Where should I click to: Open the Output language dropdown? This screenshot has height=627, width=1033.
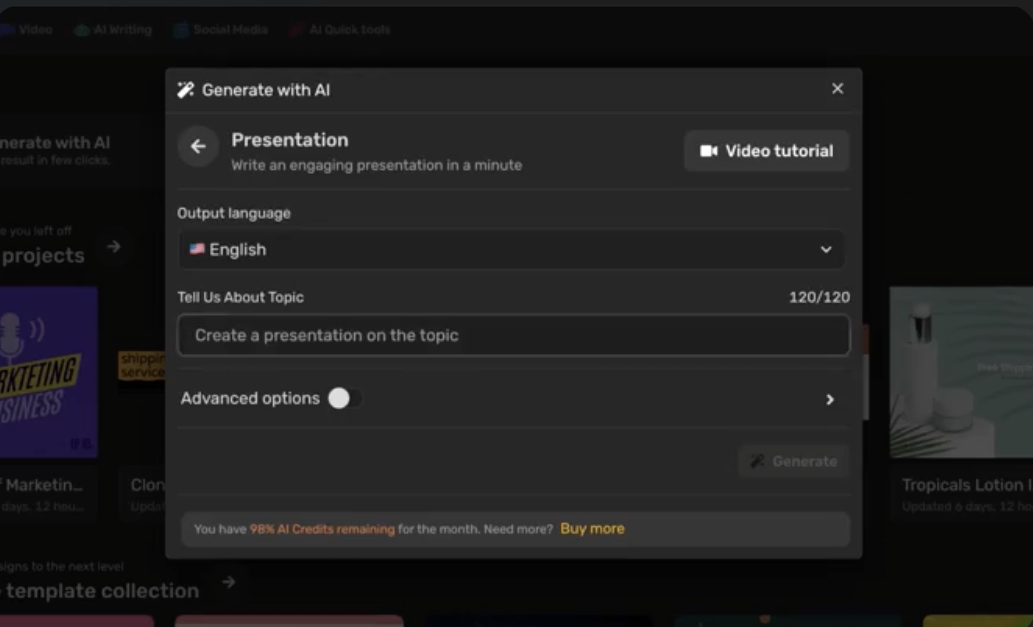click(512, 249)
